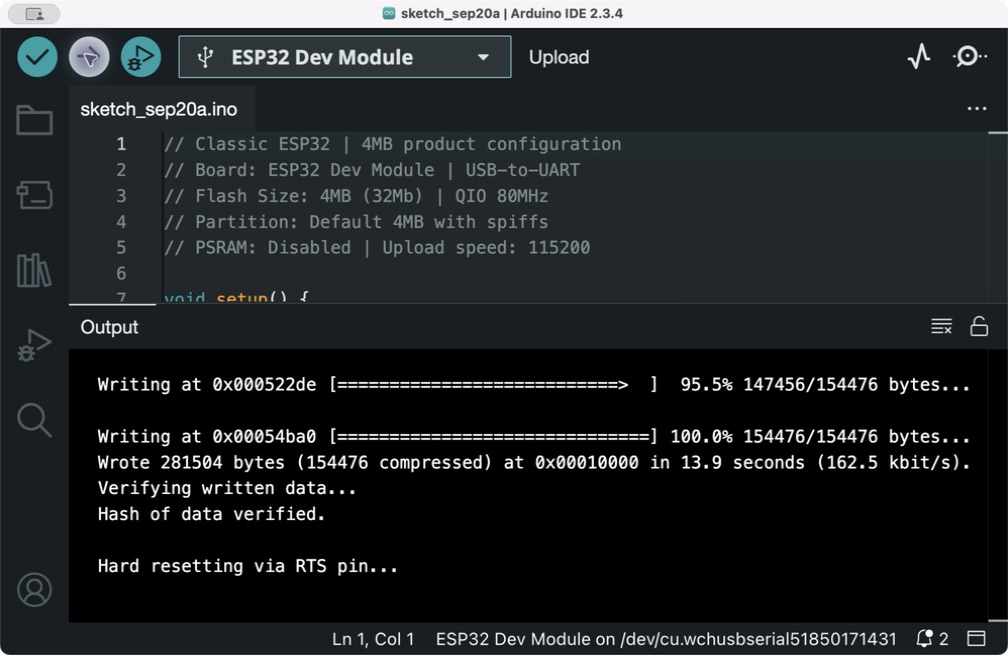Click the "// Flash Size: 4MB (32Mb)" comment
Image resolution: width=1008 pixels, height=655 pixels.
pos(356,195)
